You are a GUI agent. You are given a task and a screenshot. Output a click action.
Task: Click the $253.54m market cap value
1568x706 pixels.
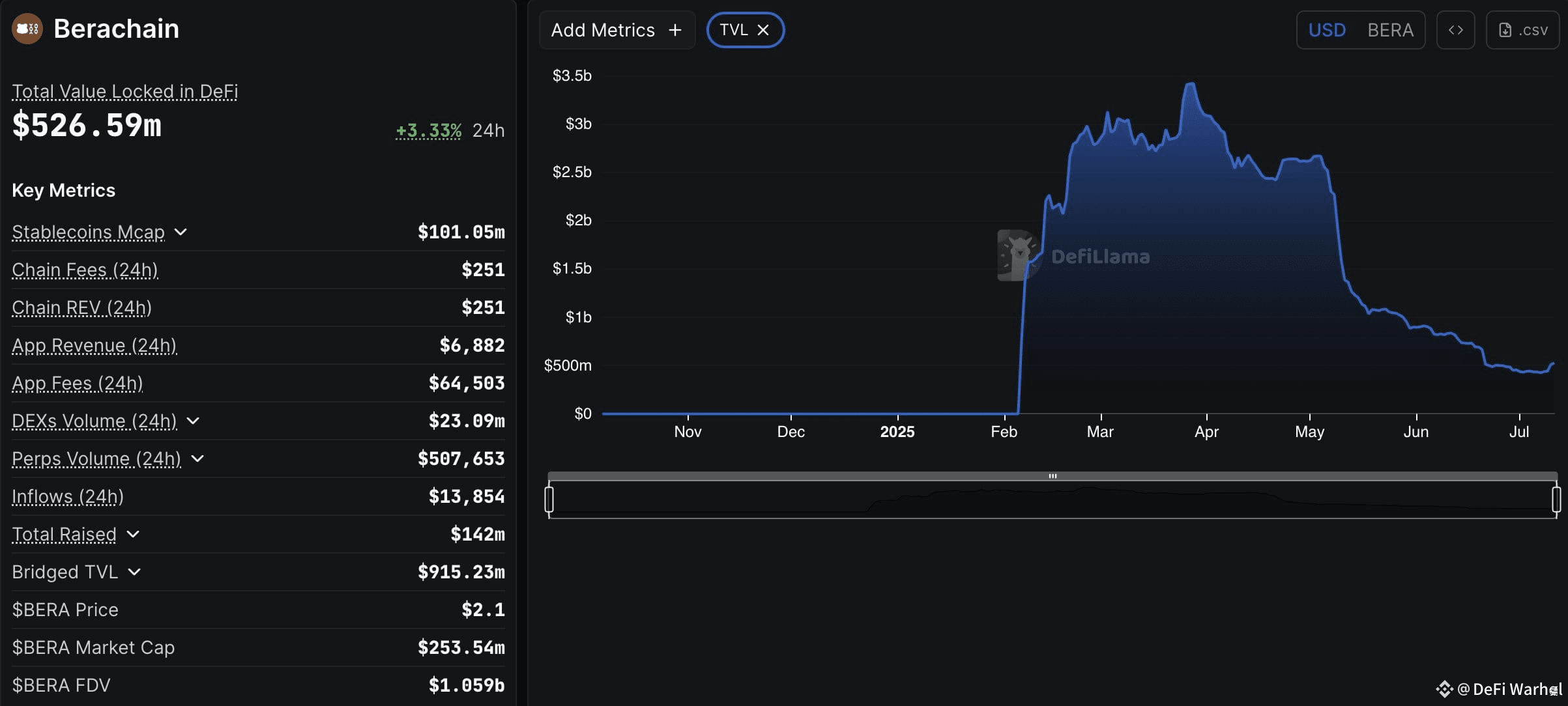[461, 647]
